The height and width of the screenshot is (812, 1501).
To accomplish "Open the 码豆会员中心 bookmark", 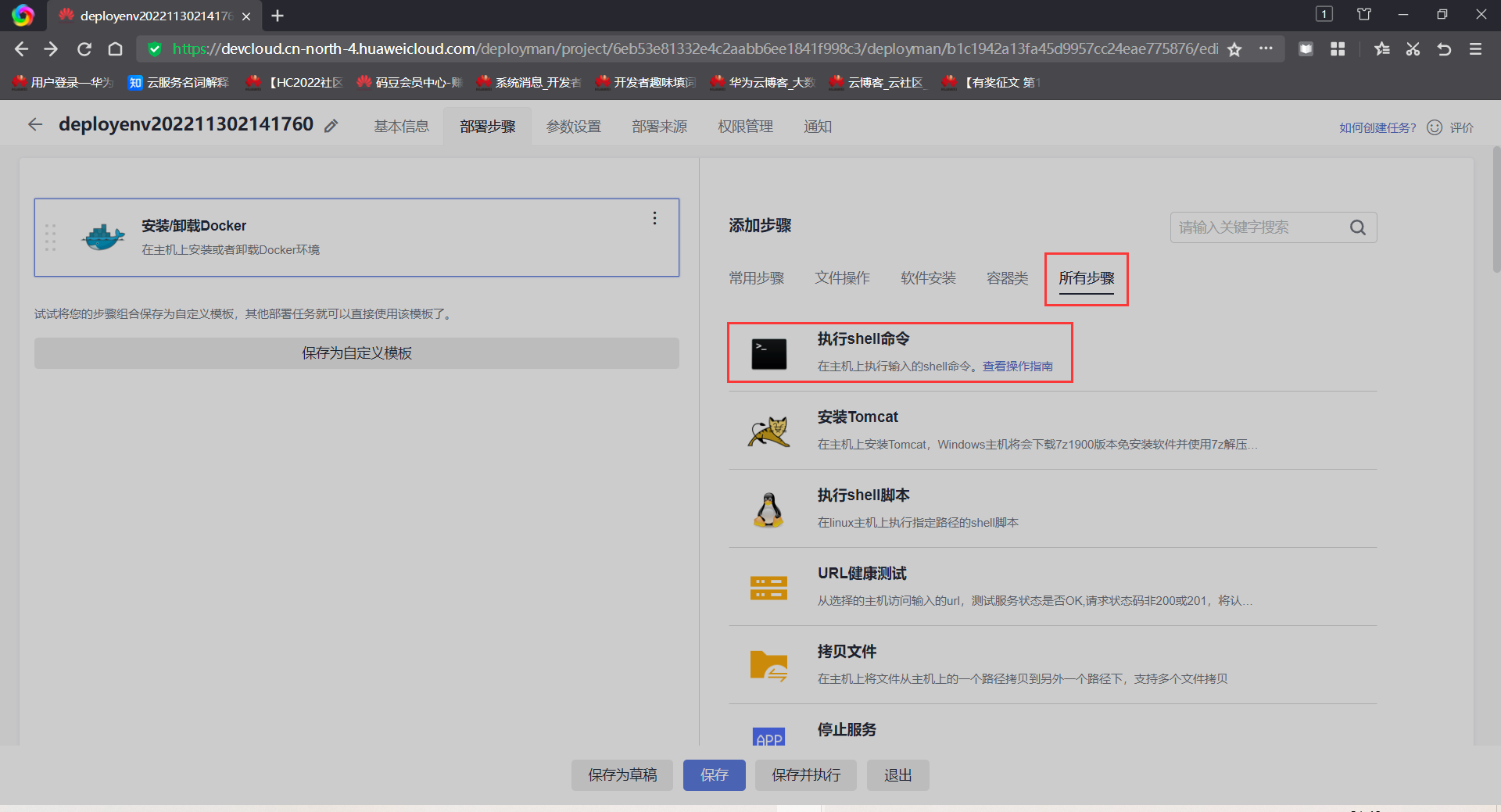I will [410, 82].
